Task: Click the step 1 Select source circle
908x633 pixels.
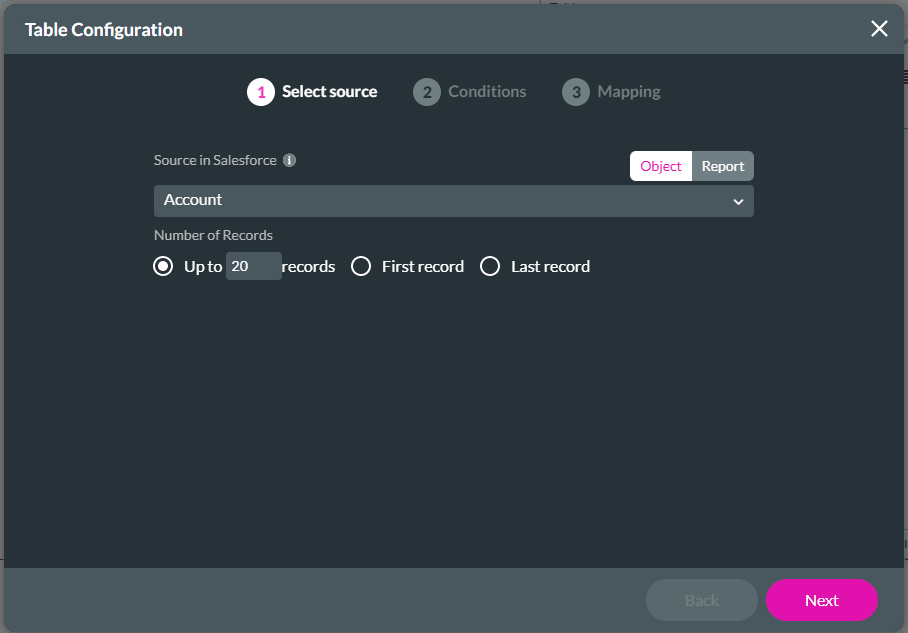Action: click(x=260, y=91)
